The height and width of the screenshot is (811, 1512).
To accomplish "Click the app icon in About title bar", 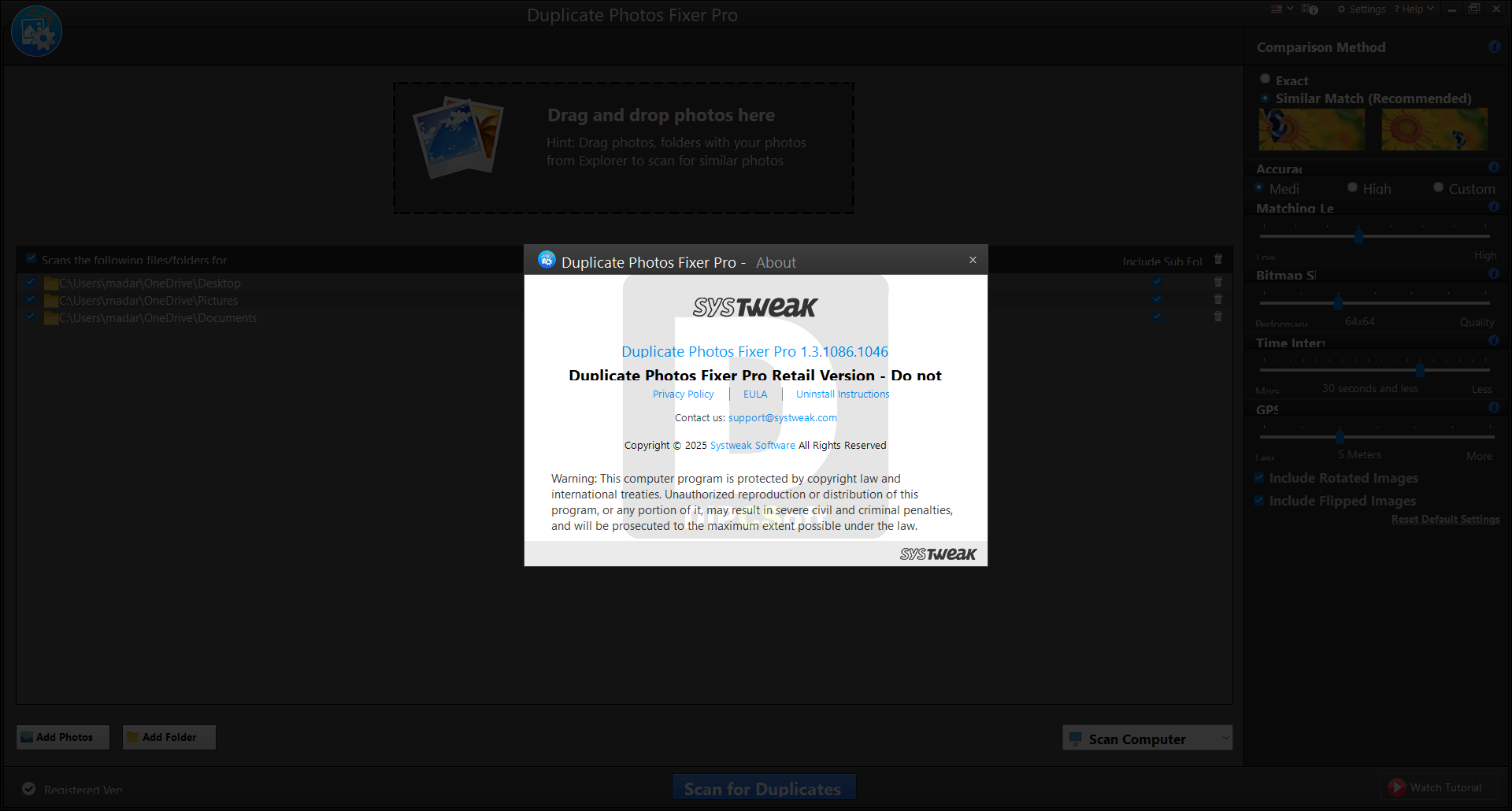I will (547, 260).
